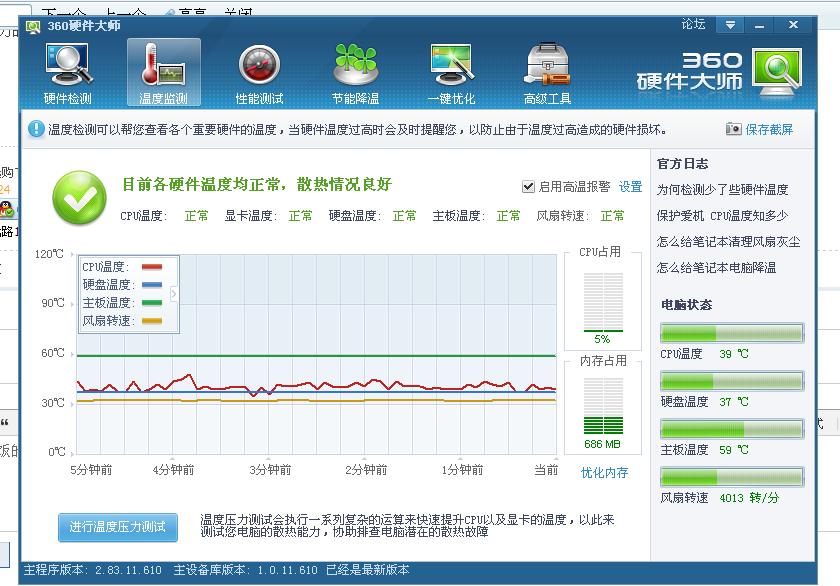The width and height of the screenshot is (840, 586).
Task: Open article 怎么给笔记本电脑降温
Action: 716,267
